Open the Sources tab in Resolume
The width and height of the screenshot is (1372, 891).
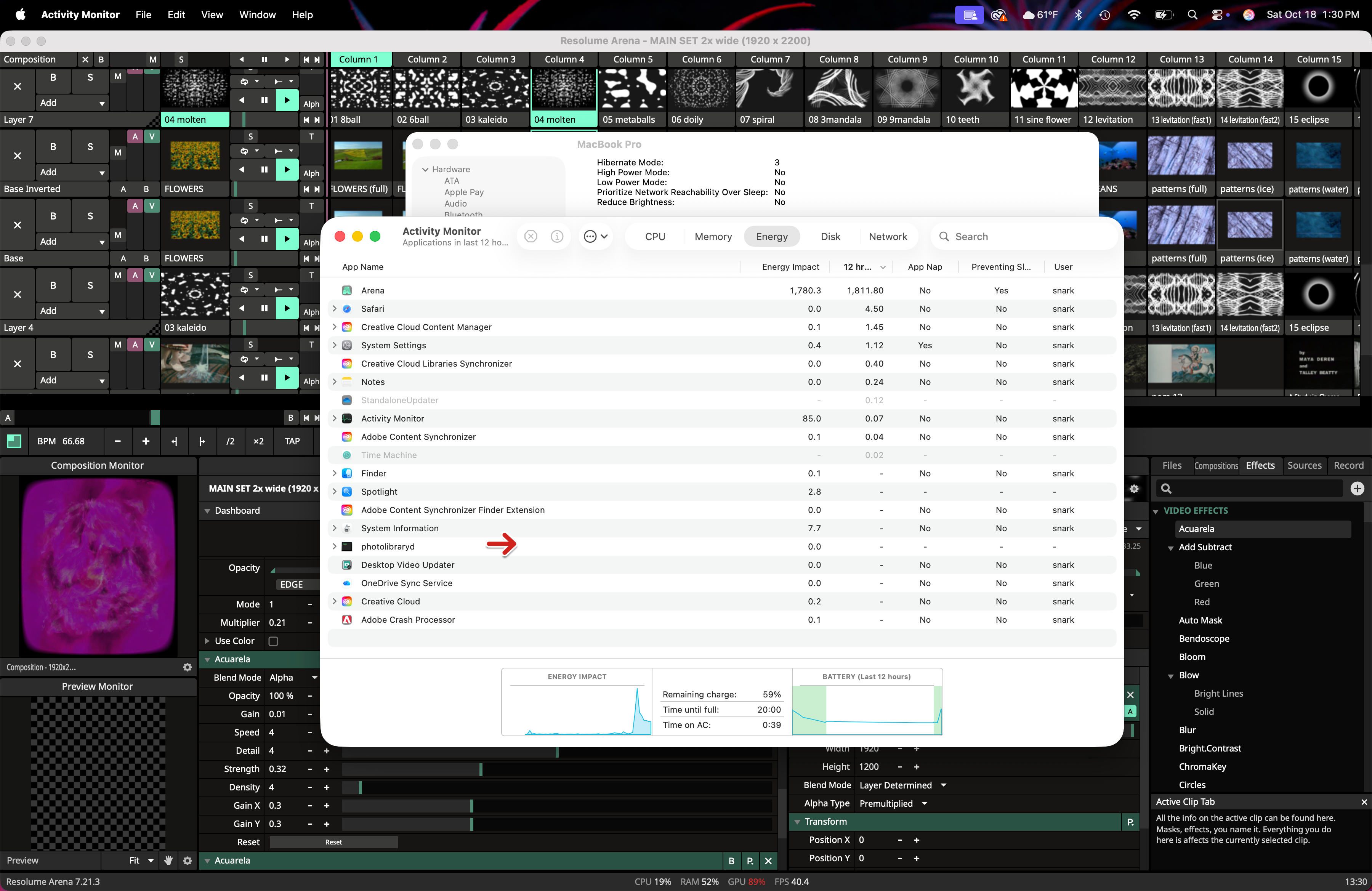(1304, 465)
